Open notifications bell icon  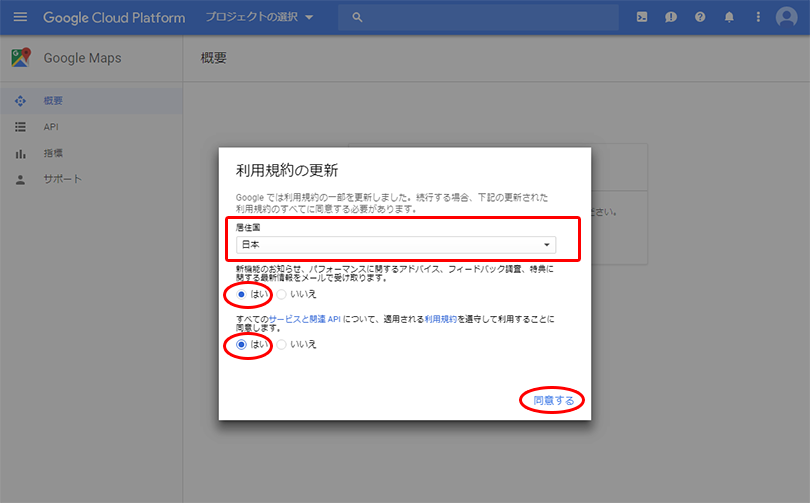pyautogui.click(x=729, y=17)
